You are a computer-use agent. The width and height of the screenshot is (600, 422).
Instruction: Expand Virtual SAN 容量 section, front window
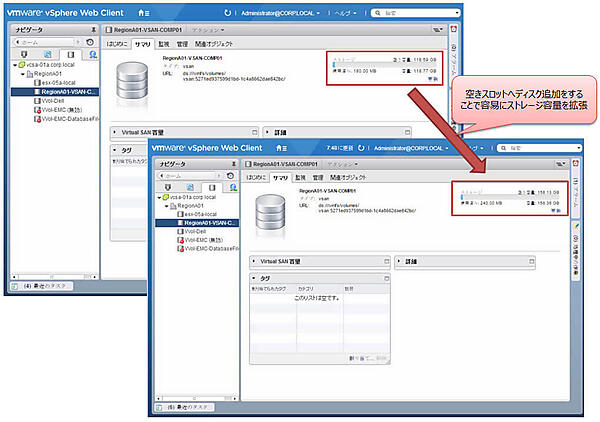tap(254, 261)
